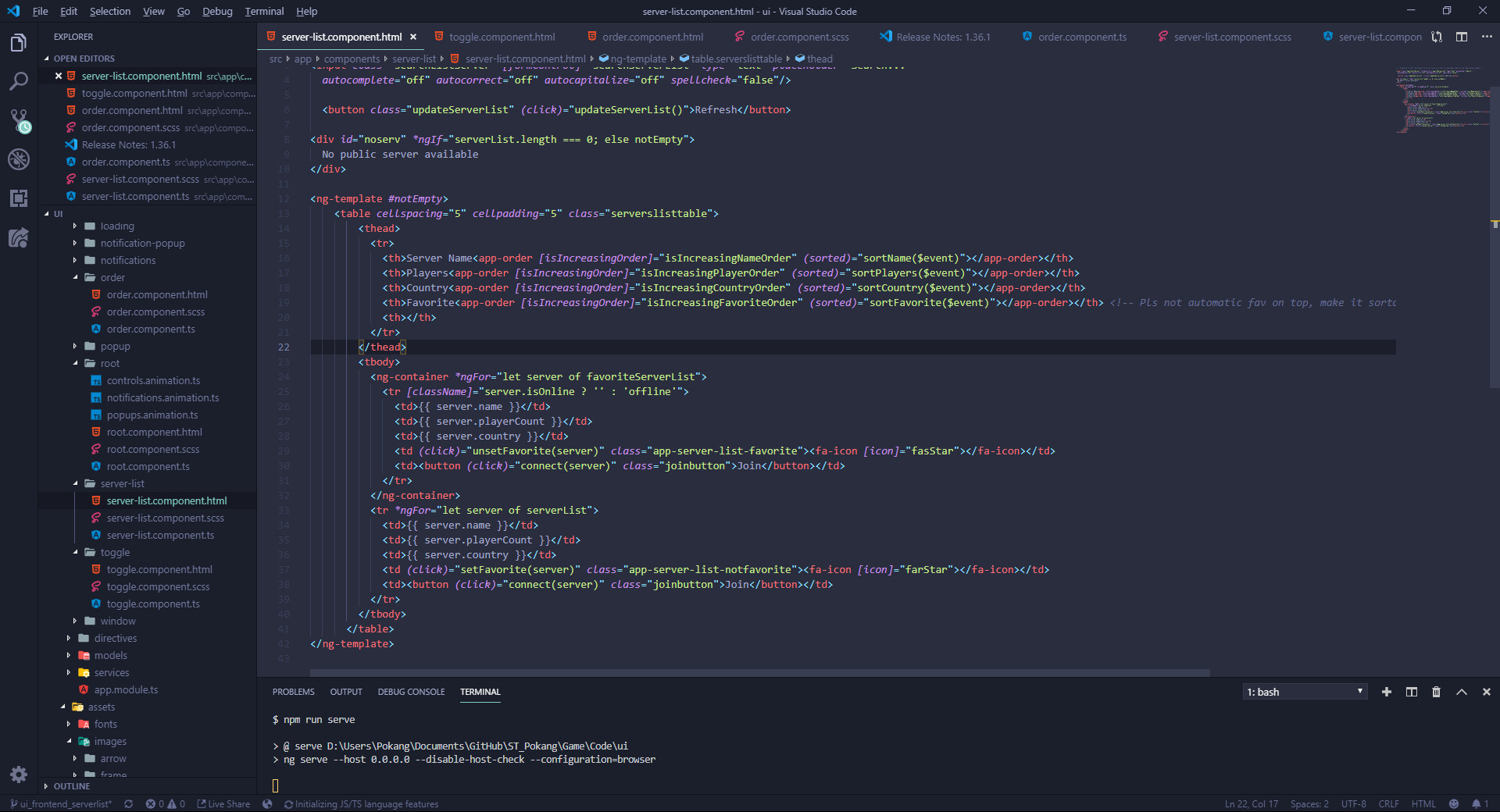Viewport: 1500px width, 812px height.
Task: Click the globe icon in status bar
Action: 267,804
